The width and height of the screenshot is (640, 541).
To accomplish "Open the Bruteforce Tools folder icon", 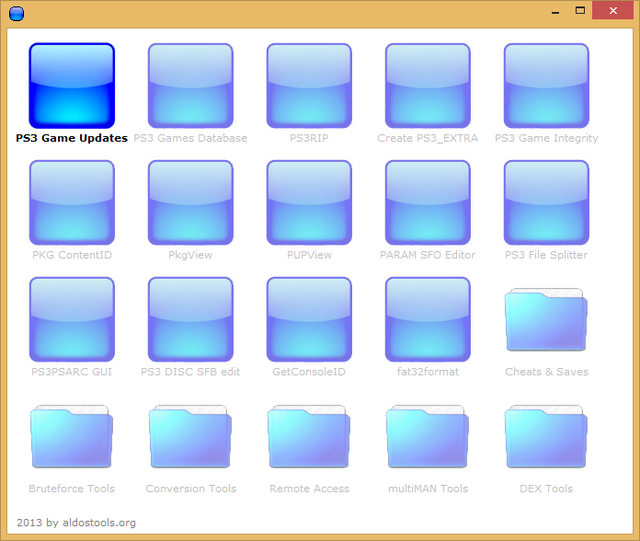I will pos(72,436).
